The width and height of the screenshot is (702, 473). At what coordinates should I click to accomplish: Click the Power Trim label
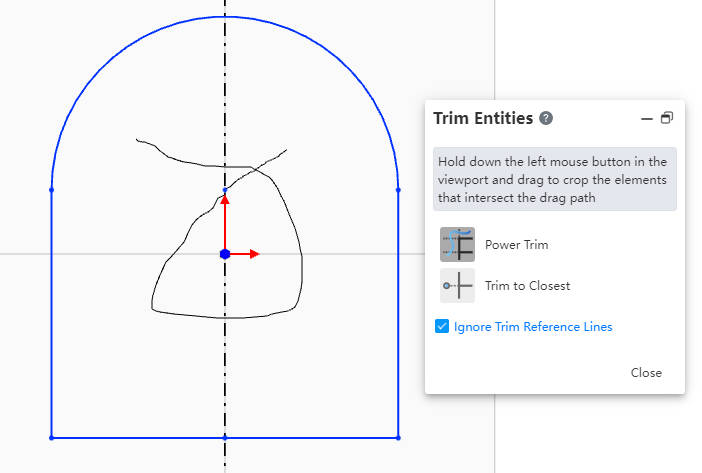(x=516, y=245)
